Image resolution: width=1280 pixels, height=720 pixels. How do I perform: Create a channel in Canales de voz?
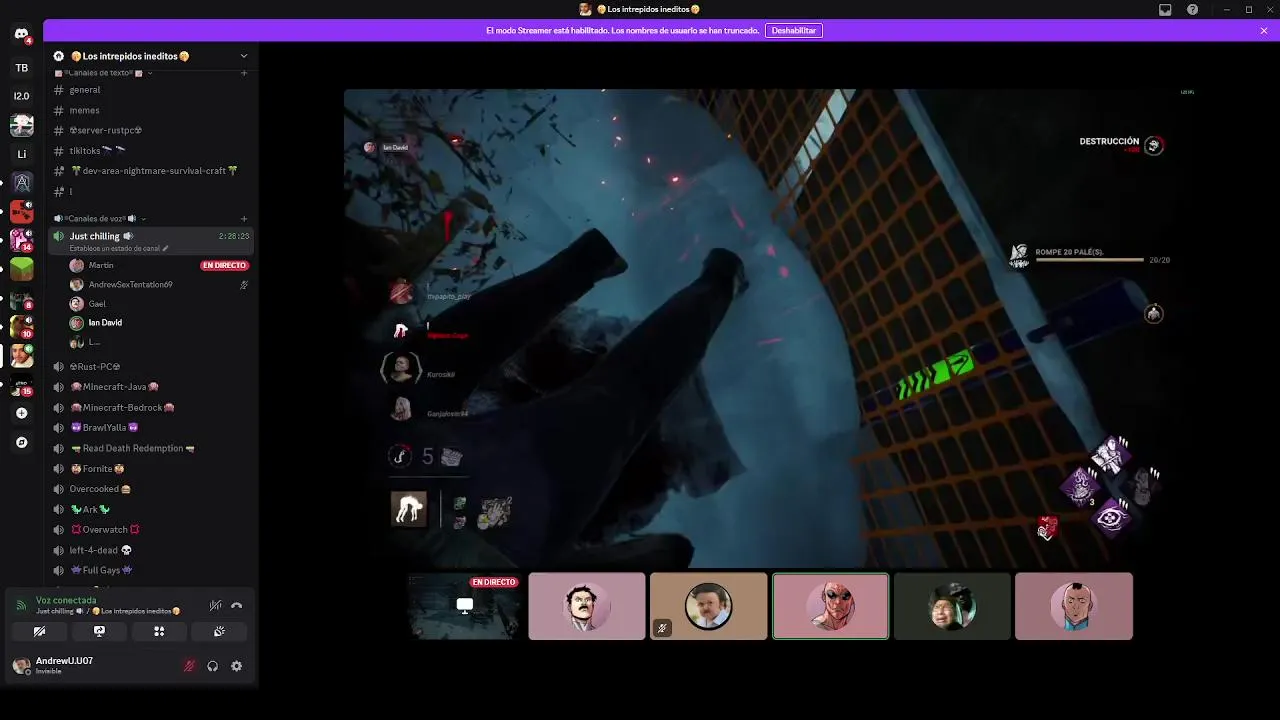coord(244,219)
